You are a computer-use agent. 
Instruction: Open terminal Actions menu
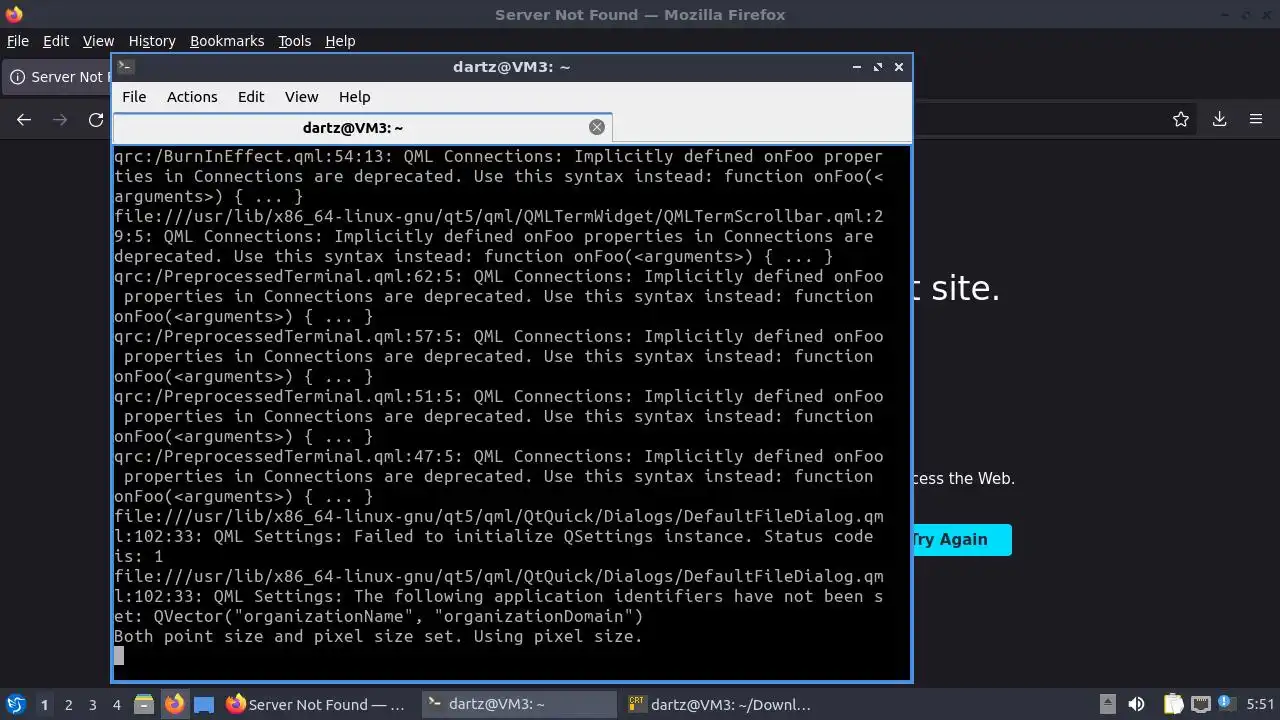192,97
